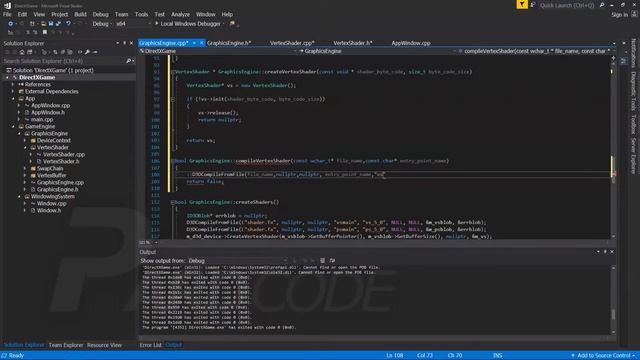Collapse createVertexShader function outline toggle
640x360 pixels.
pyautogui.click(x=173, y=72)
